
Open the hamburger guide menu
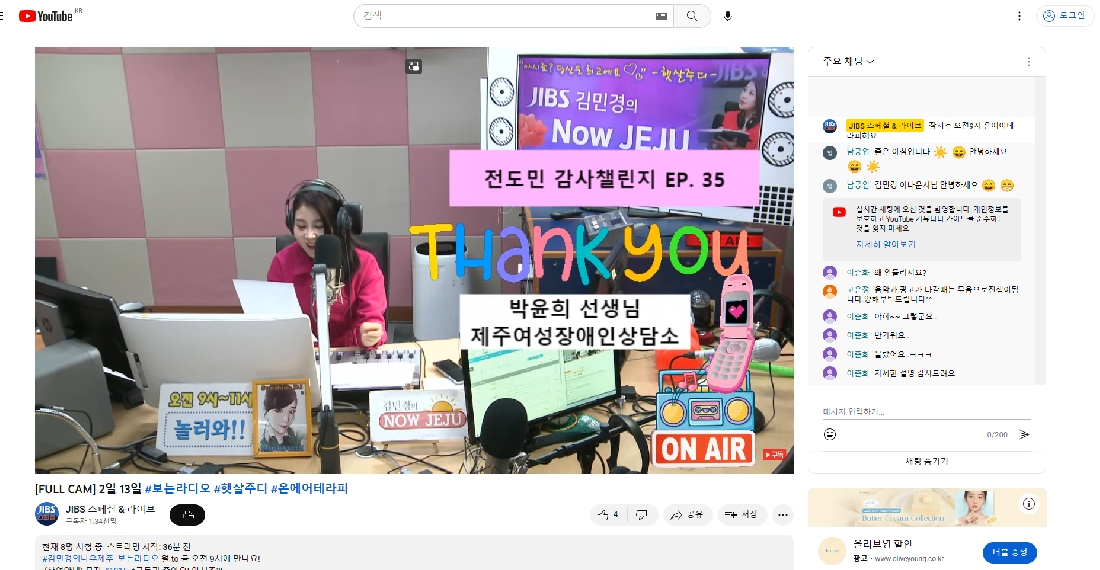1,15
